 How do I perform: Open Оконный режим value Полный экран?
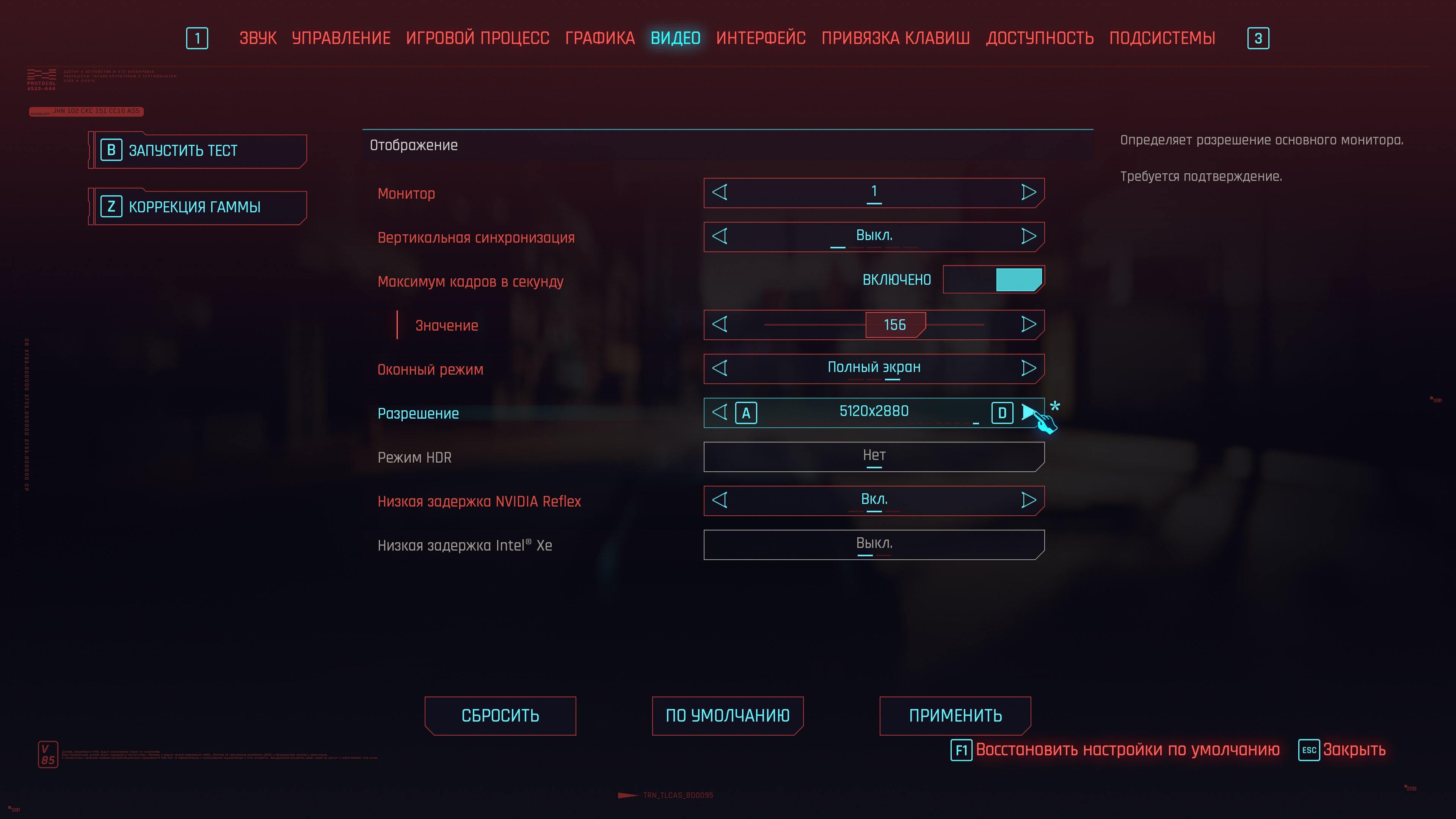point(874,369)
